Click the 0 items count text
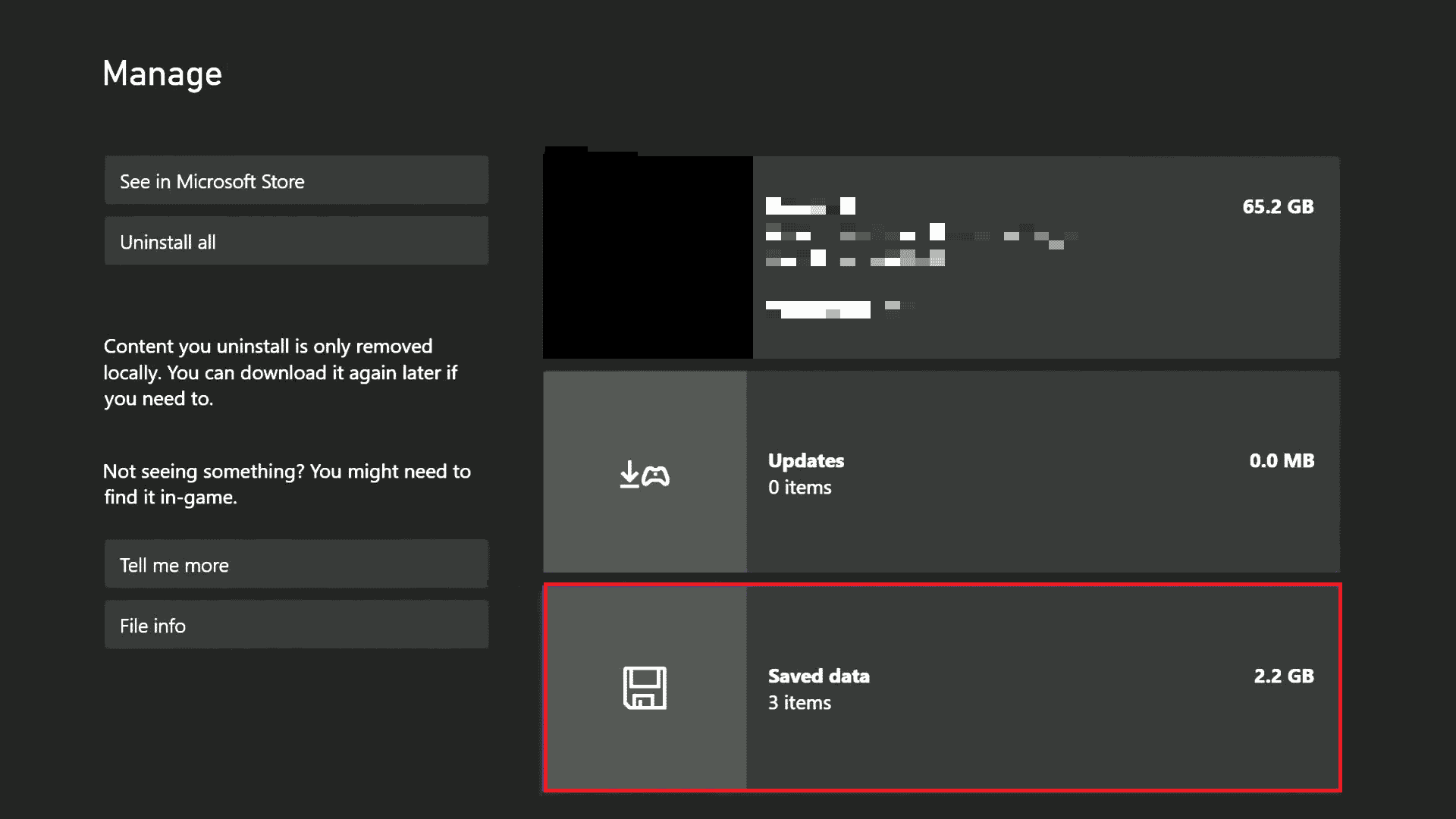This screenshot has width=1456, height=819. pos(799,488)
